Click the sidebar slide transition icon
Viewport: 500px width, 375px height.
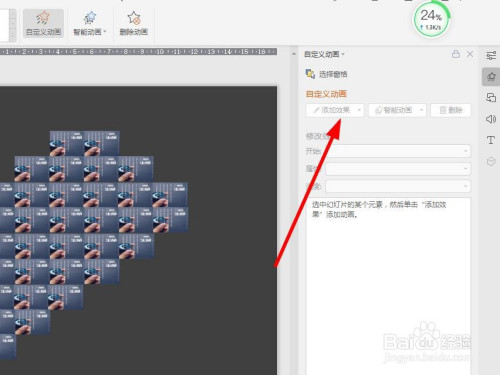click(491, 98)
